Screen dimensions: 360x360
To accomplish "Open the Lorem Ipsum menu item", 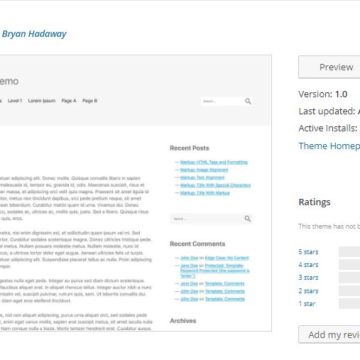I will (42, 101).
